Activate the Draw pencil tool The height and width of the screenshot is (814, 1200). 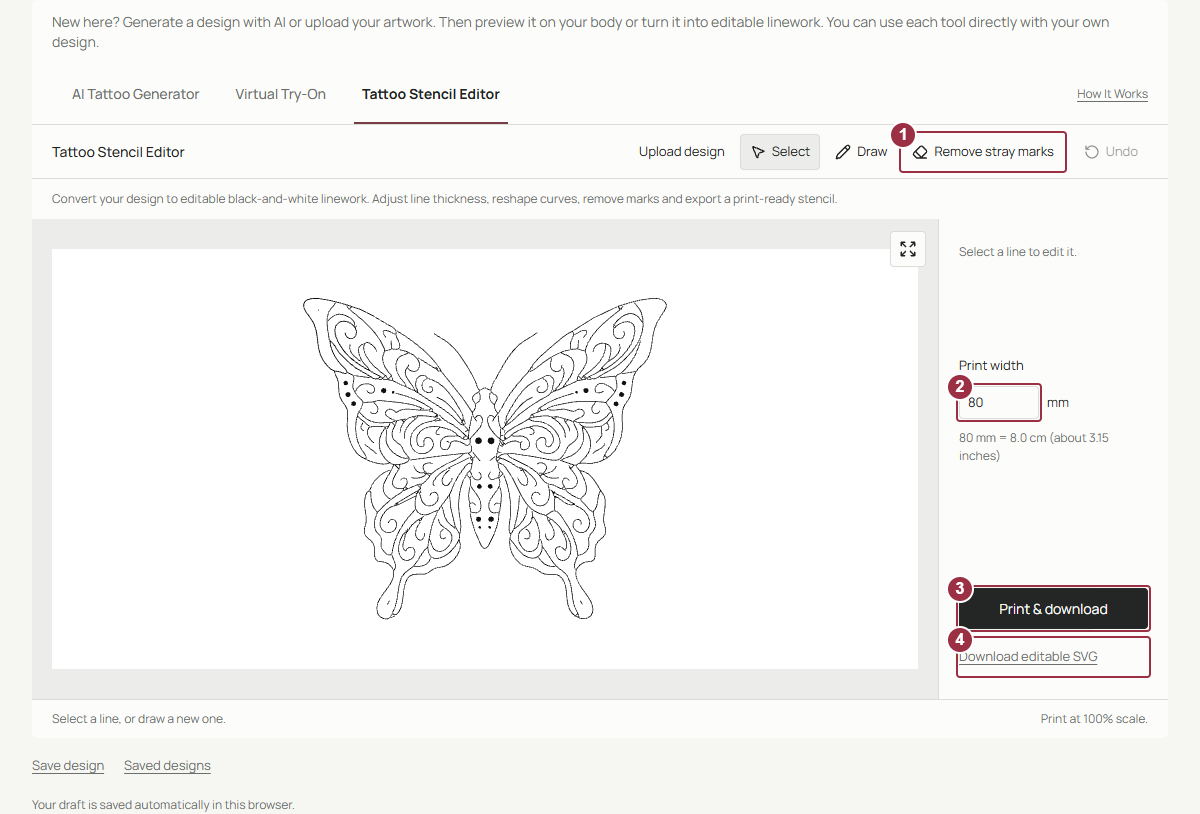[862, 152]
